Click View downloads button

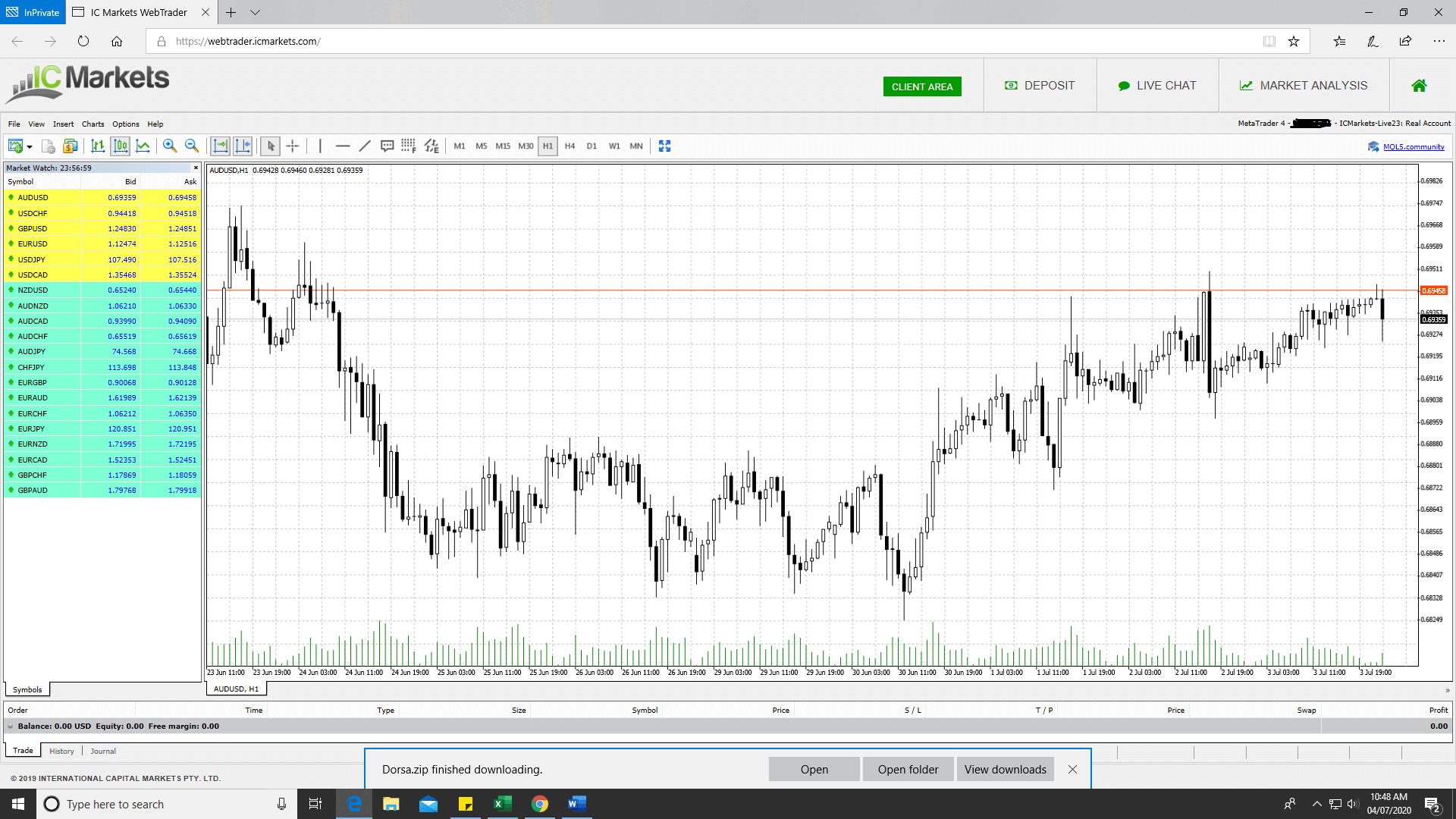pyautogui.click(x=1006, y=769)
